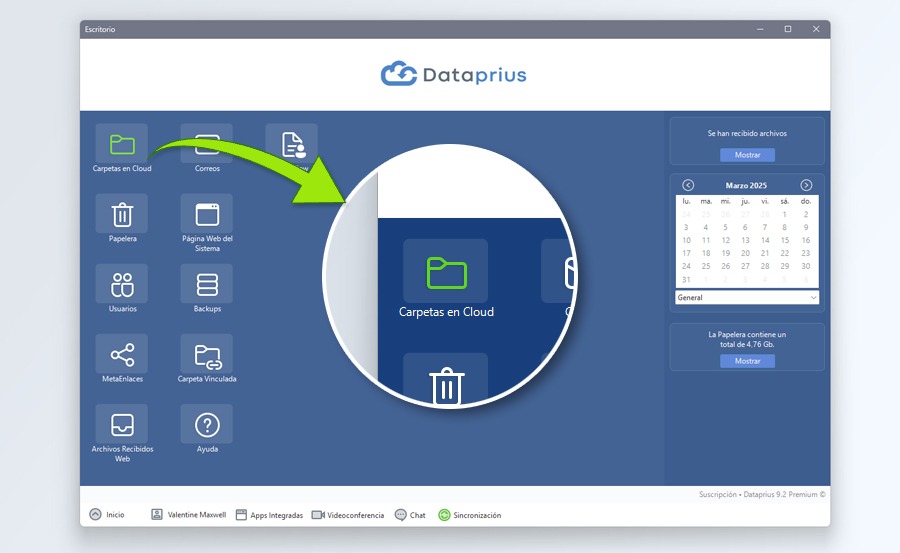Click the Escritorio window title
900x553 pixels.
point(100,29)
